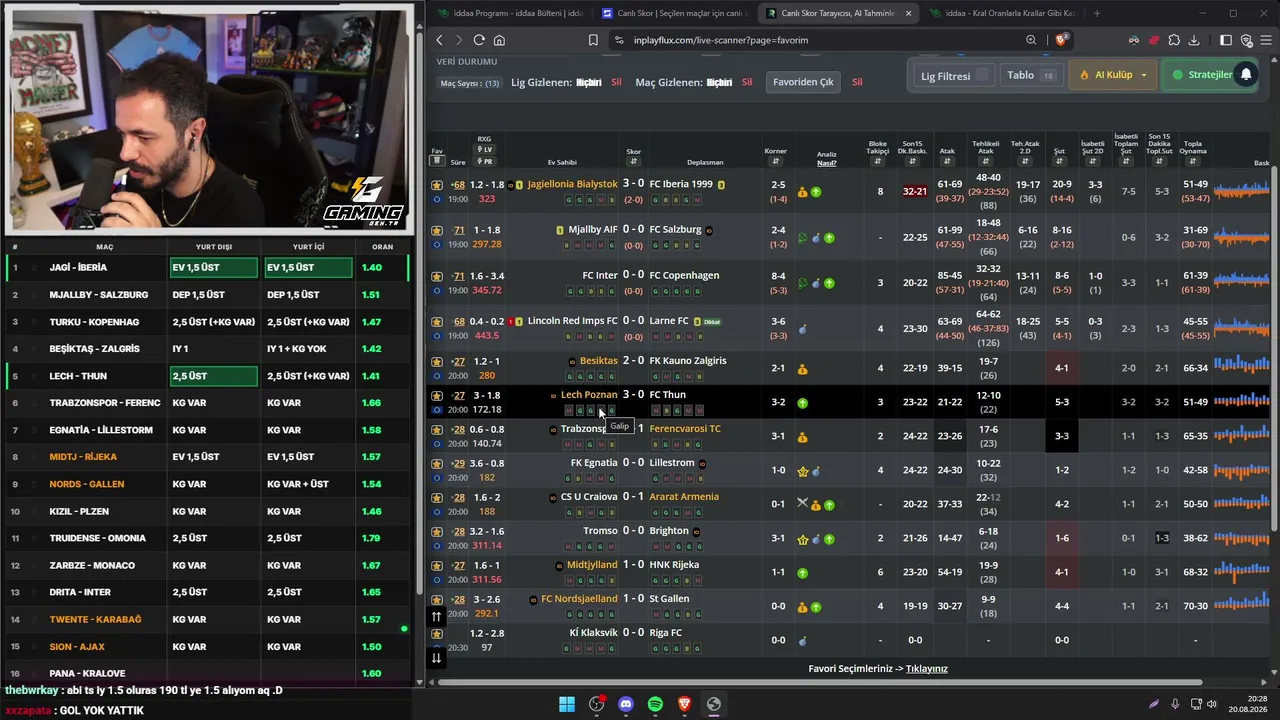
Task: Open a new browser tab
Action: [1097, 13]
